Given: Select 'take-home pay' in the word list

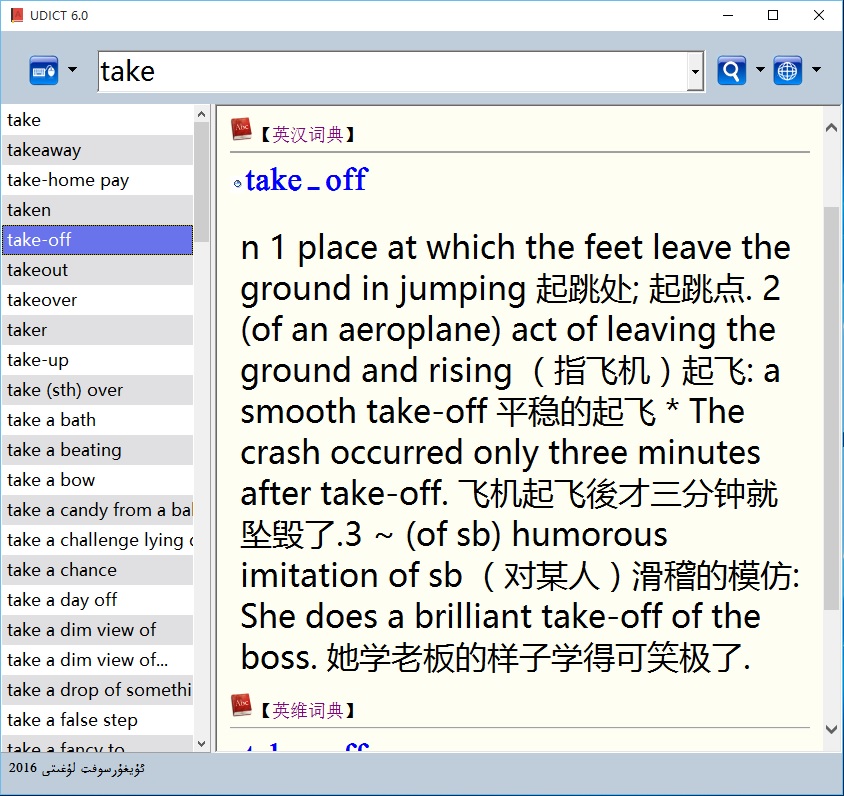Looking at the screenshot, I should coord(68,180).
